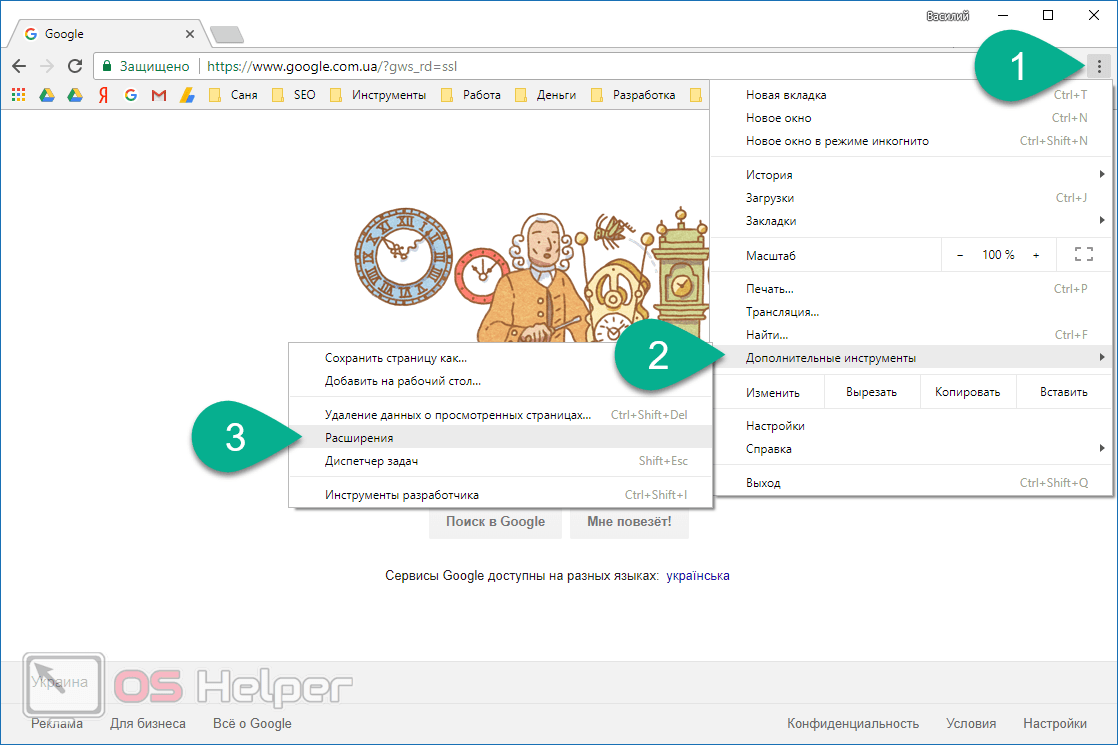This screenshot has width=1118, height=745.
Task: Open a new incognito window menu item
Action: click(911, 141)
